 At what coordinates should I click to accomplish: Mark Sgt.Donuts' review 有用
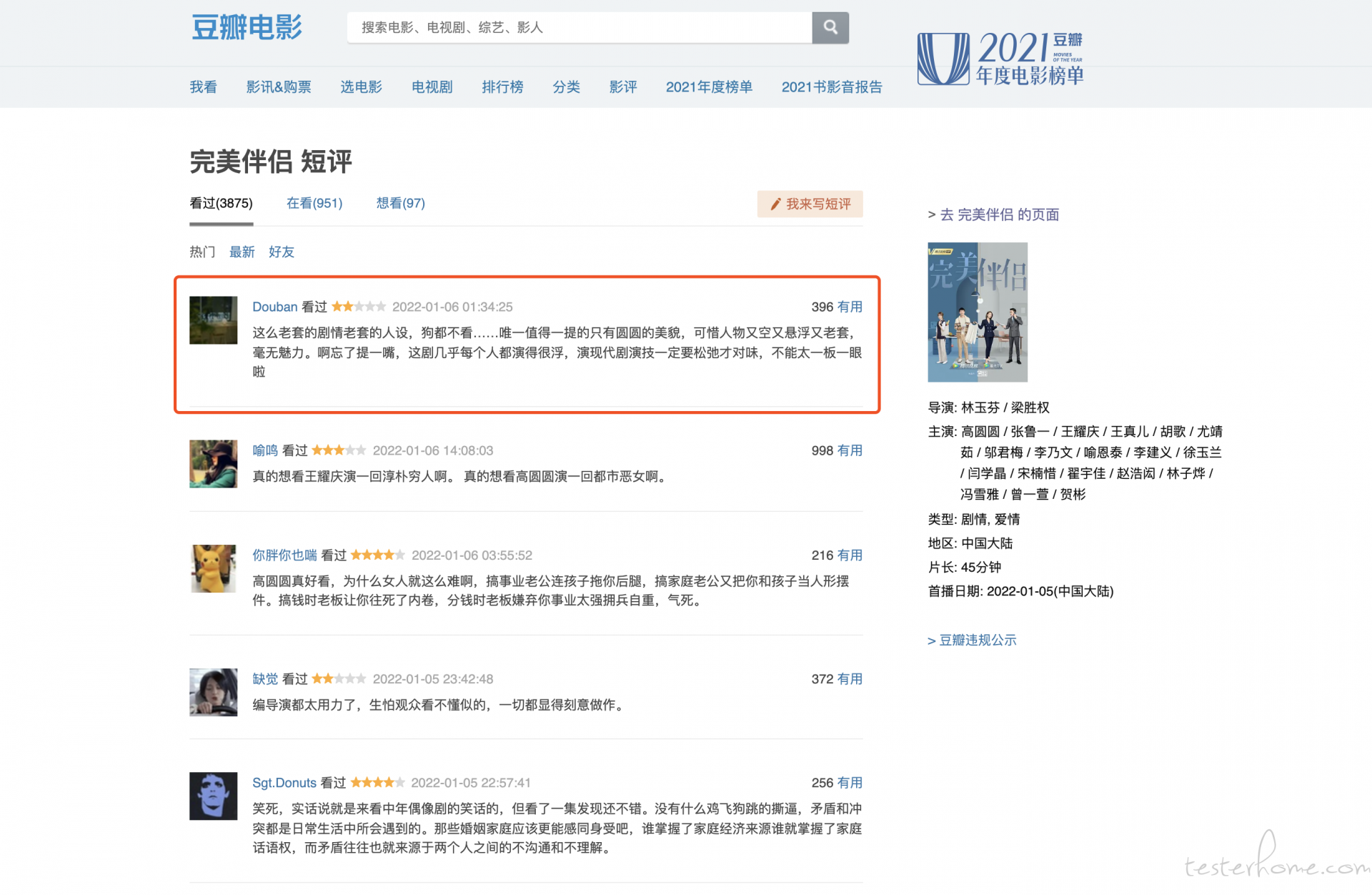(x=850, y=783)
